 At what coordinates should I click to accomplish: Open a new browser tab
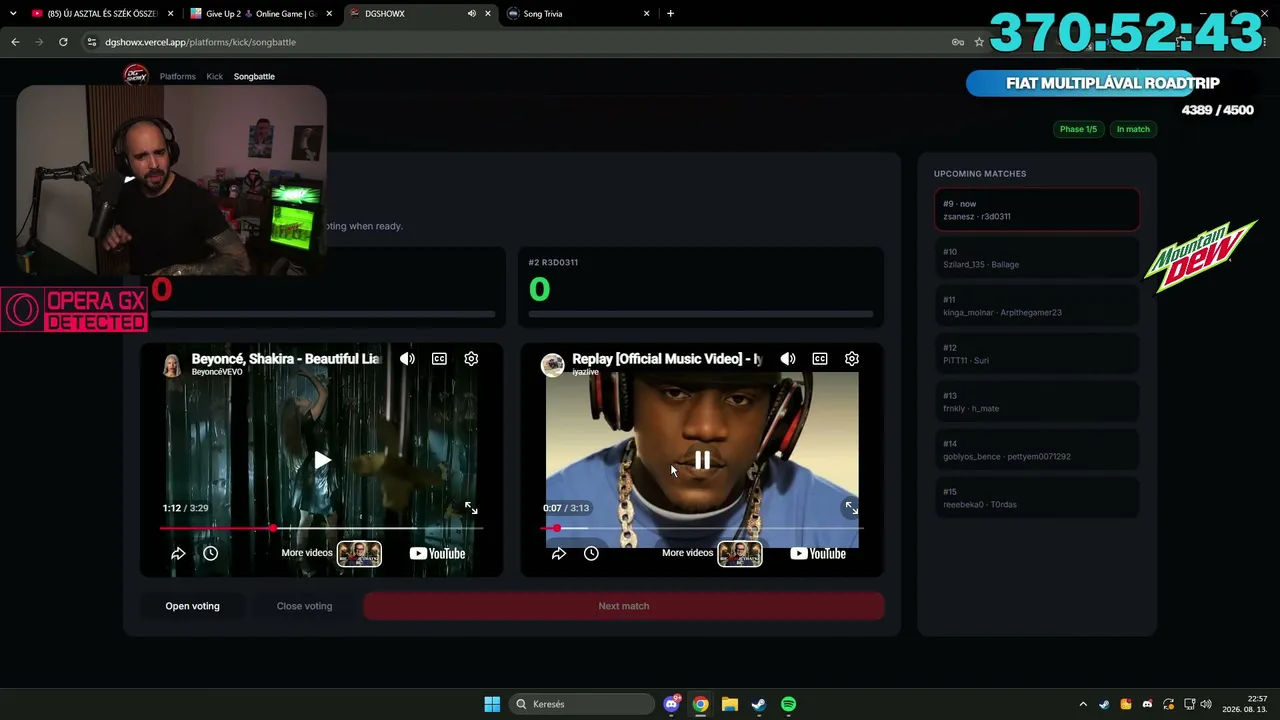point(670,14)
